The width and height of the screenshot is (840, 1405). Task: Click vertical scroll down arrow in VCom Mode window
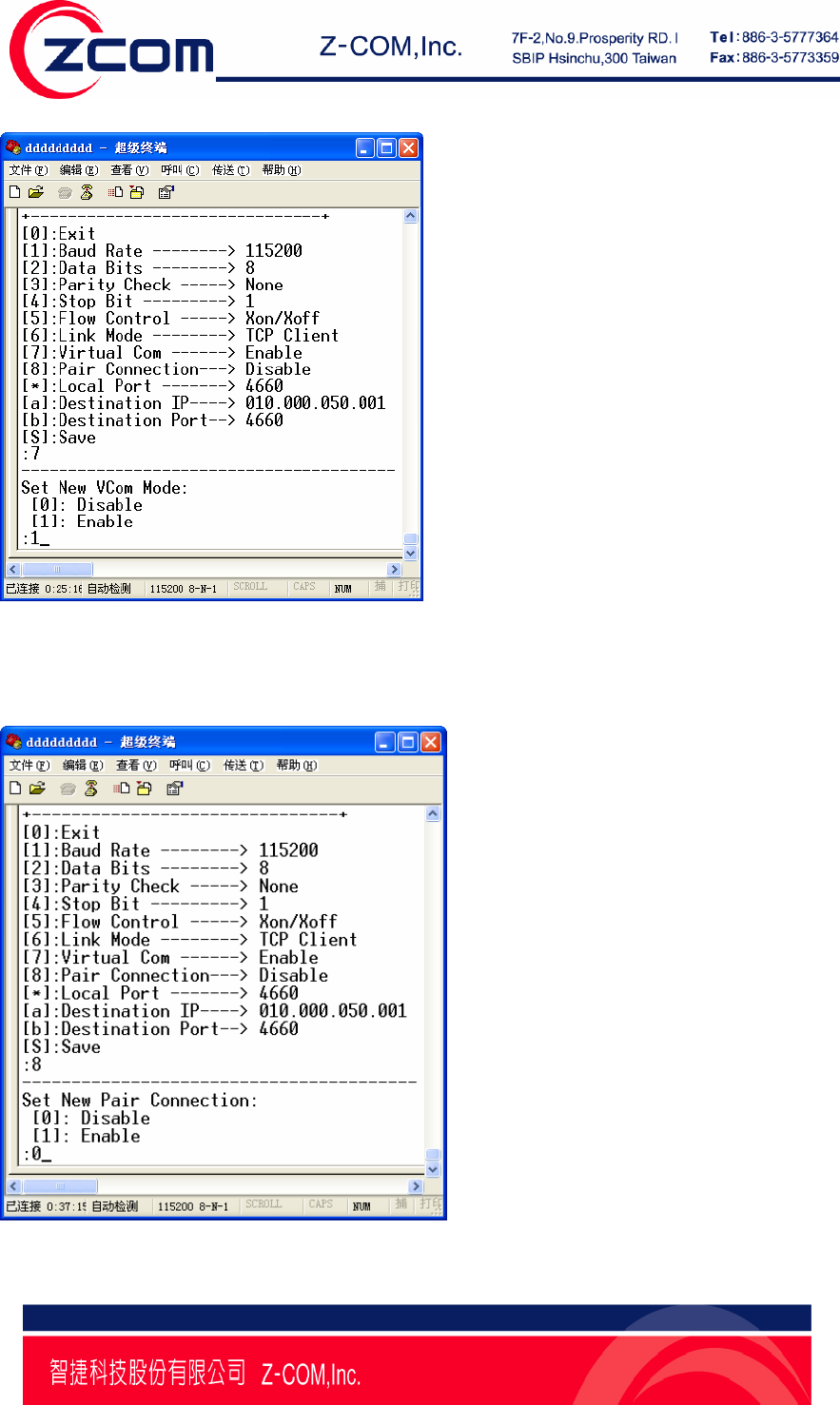[411, 553]
